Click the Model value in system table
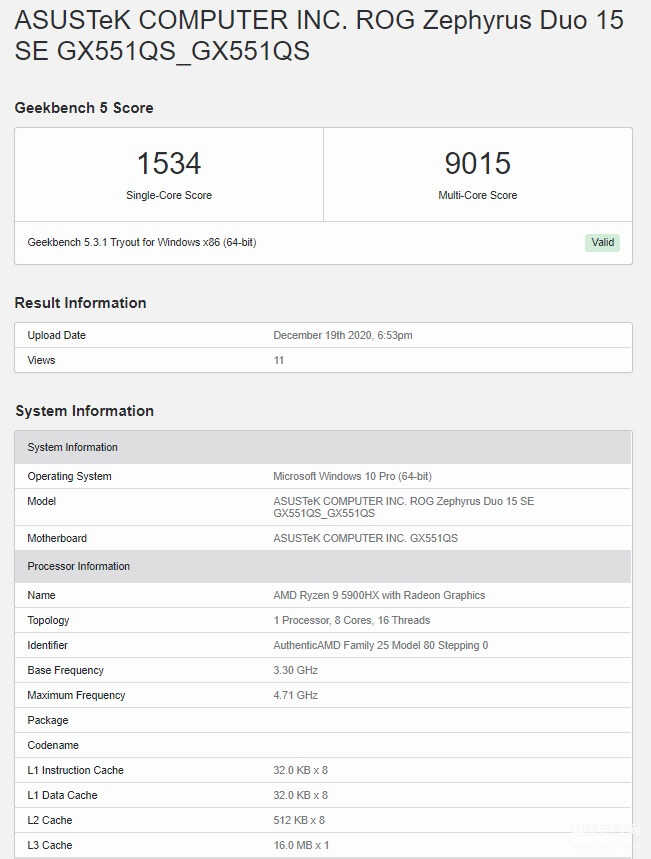Viewport: 651px width, 859px height. coord(403,507)
